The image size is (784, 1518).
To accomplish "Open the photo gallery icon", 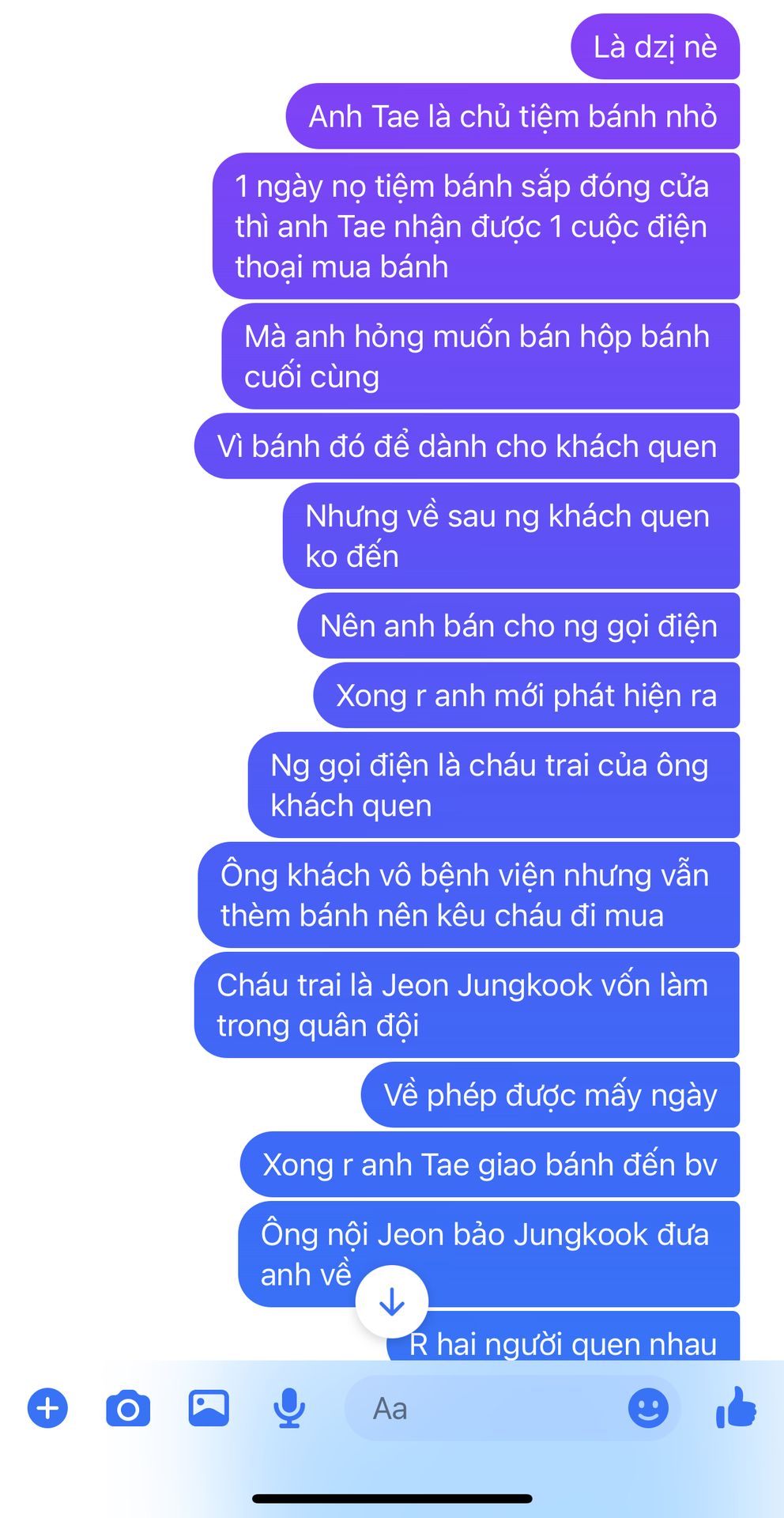I will tap(209, 1408).
